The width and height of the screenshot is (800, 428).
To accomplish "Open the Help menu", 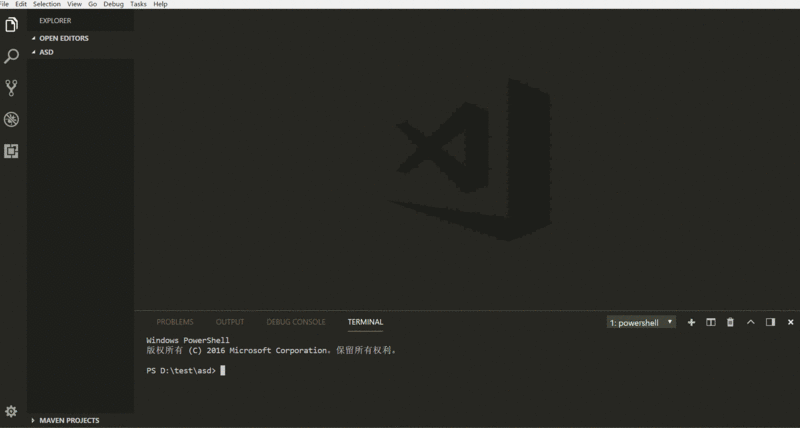I will (x=160, y=4).
